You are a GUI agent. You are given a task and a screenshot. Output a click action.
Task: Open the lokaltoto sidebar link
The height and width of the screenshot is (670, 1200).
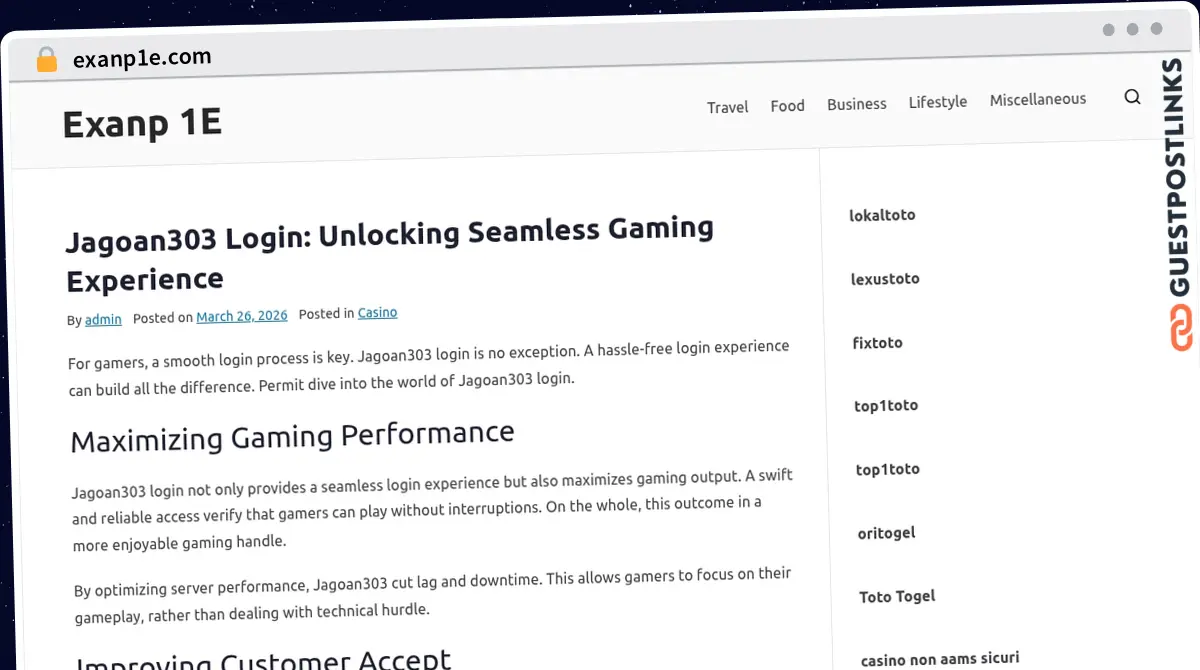tap(882, 215)
